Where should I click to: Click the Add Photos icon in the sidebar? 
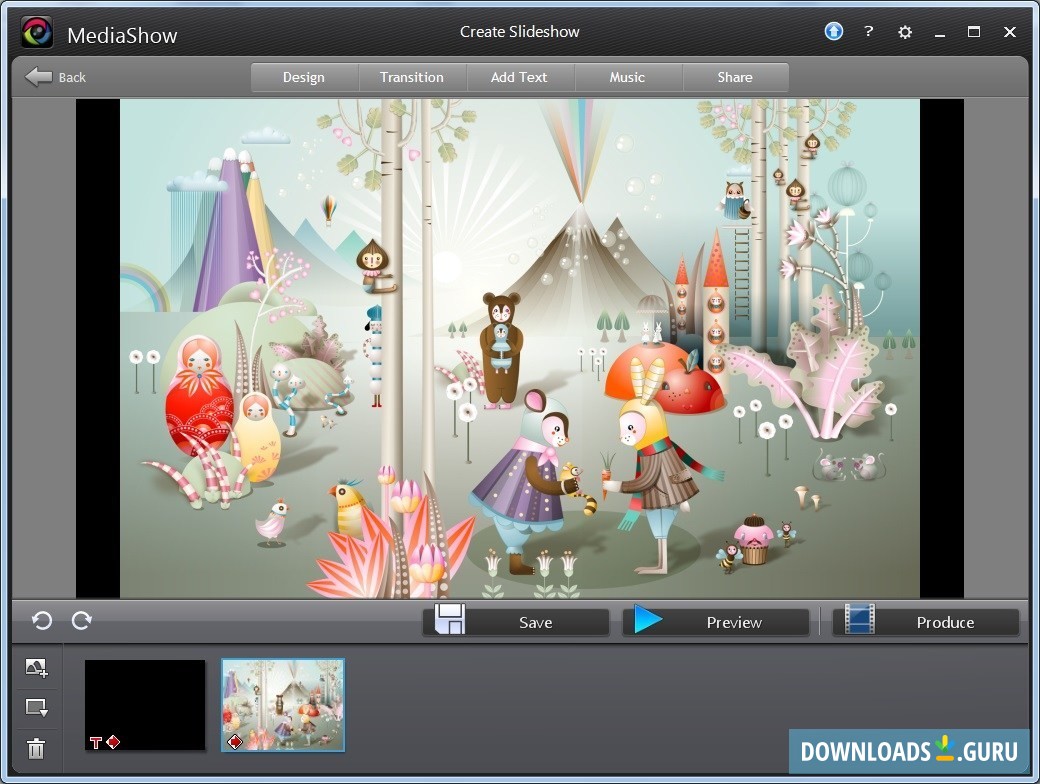click(x=35, y=666)
